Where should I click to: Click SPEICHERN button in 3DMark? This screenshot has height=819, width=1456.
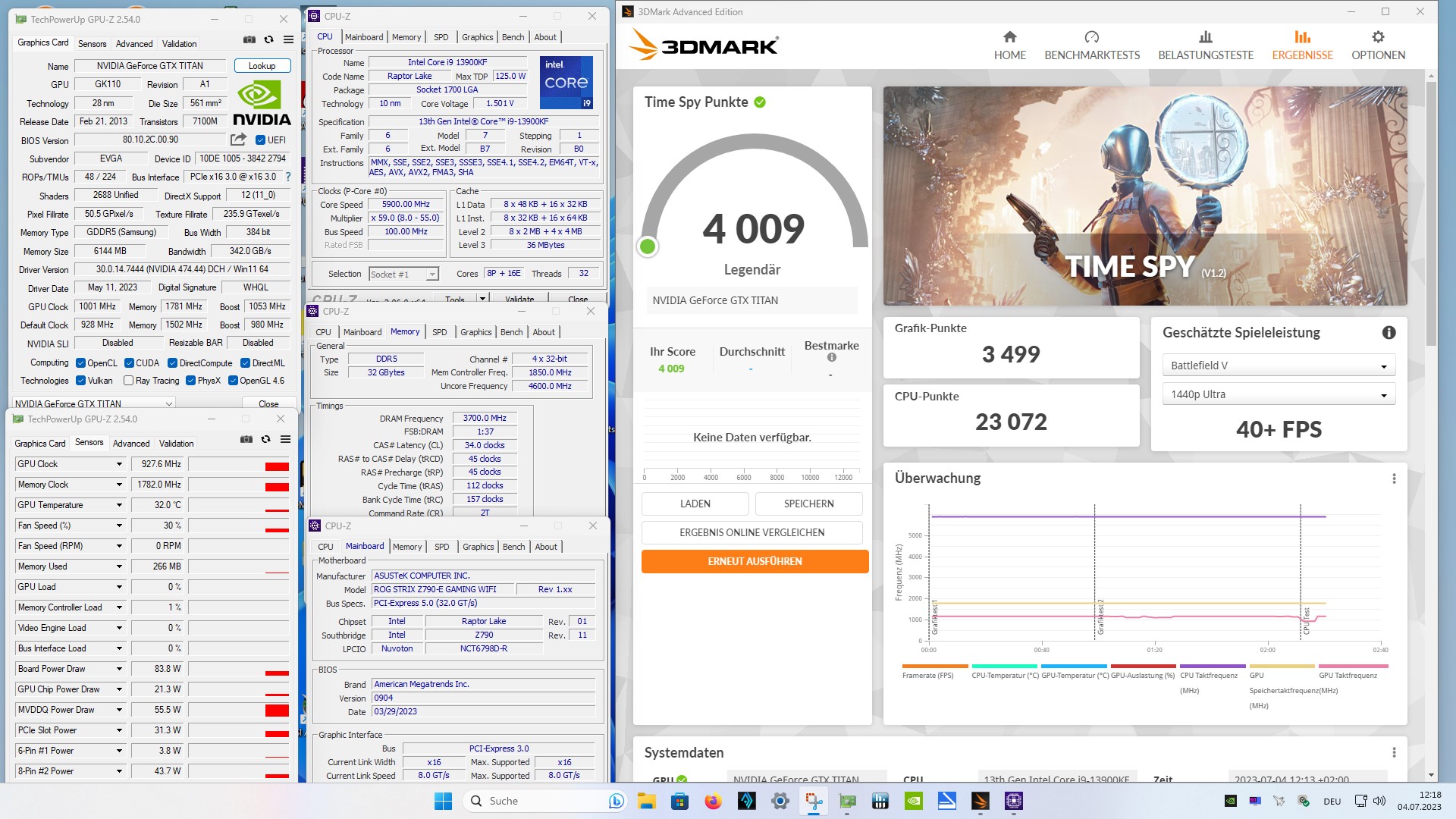808,504
